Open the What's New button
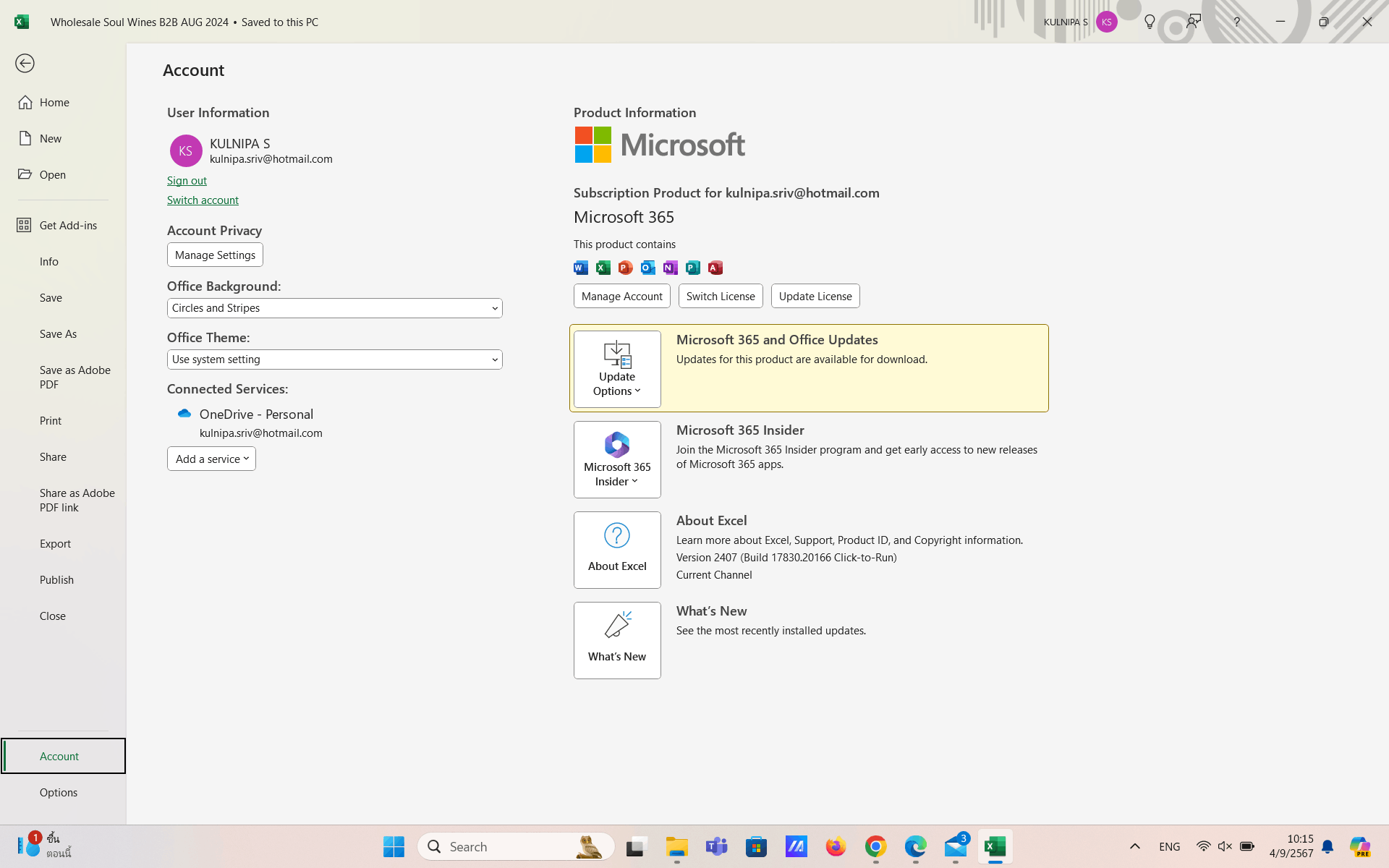 (617, 640)
